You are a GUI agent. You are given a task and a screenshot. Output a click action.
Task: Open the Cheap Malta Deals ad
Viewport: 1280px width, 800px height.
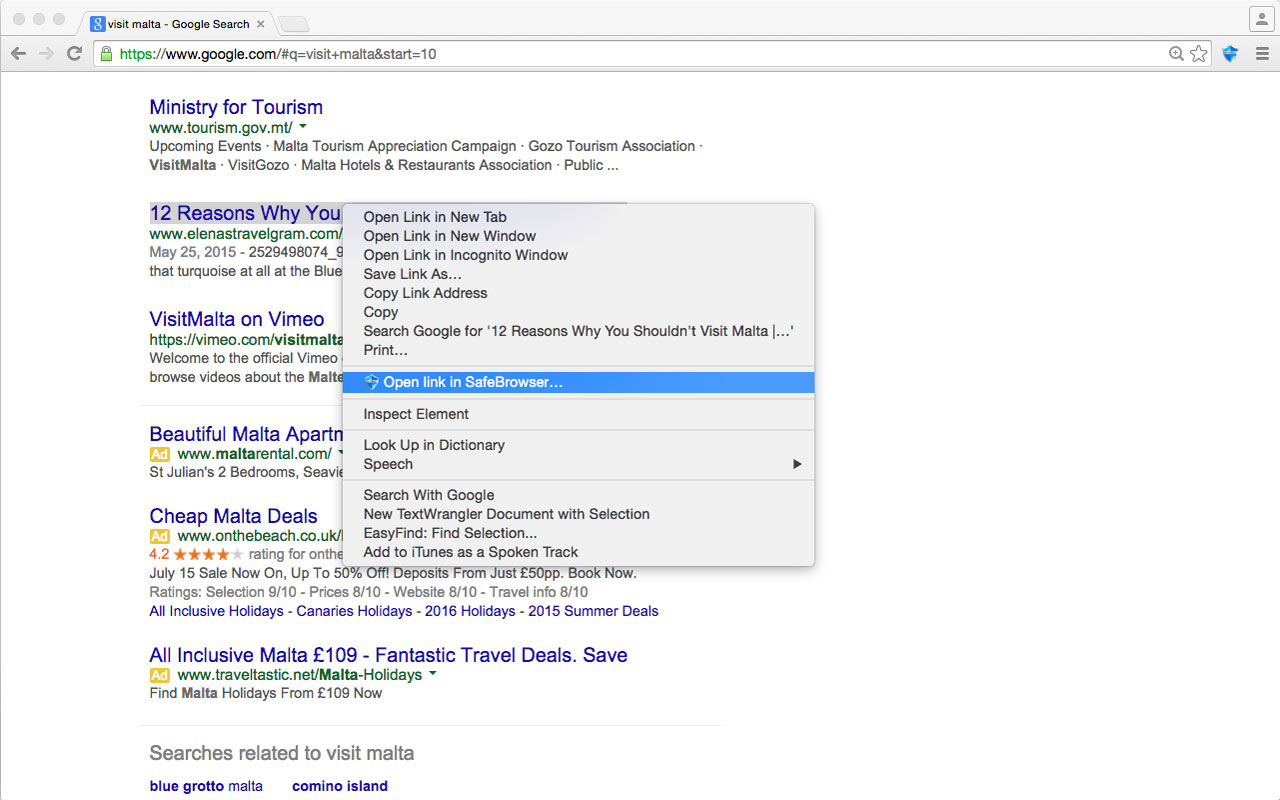click(233, 516)
